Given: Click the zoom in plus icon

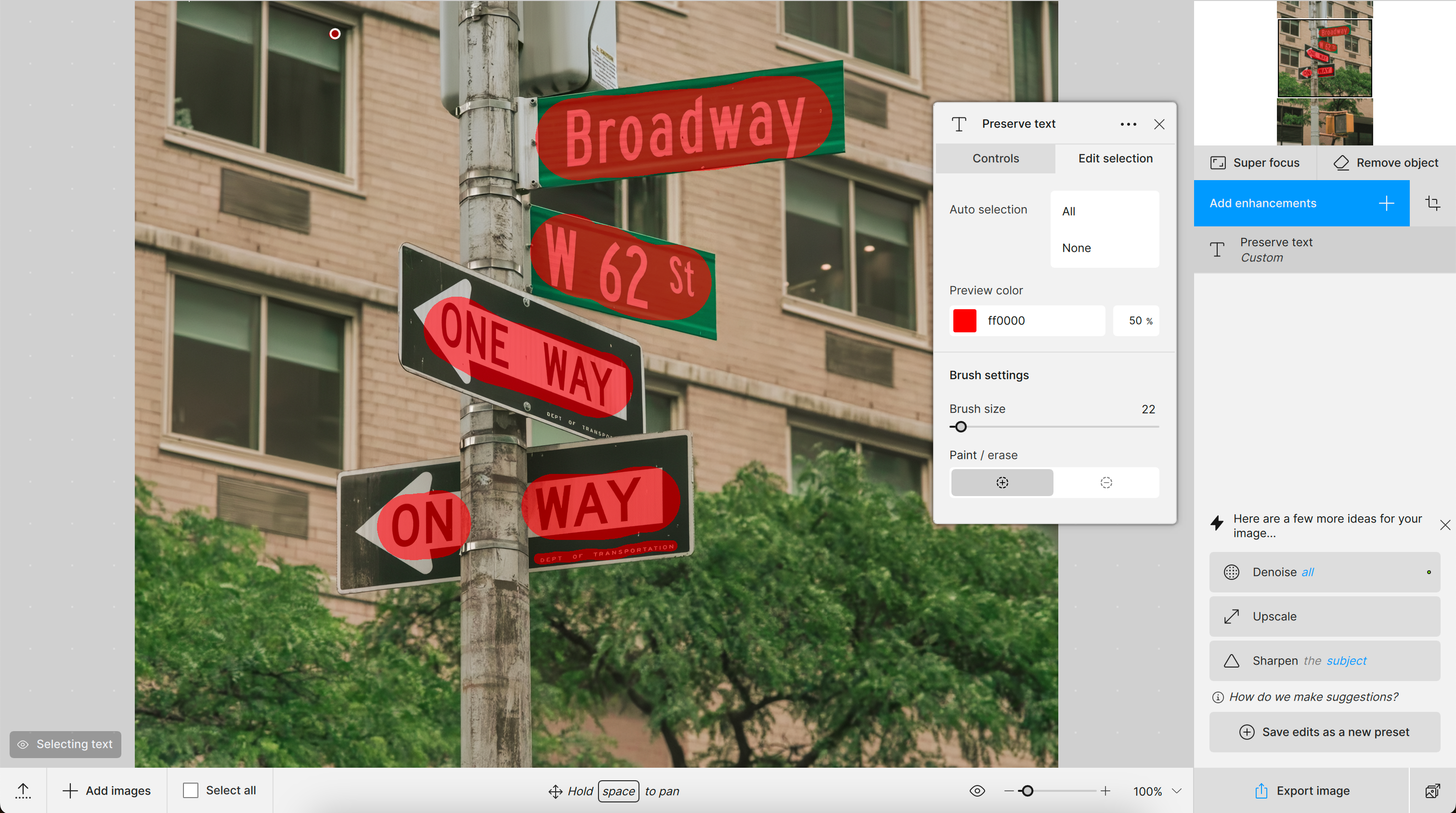Looking at the screenshot, I should (1105, 791).
